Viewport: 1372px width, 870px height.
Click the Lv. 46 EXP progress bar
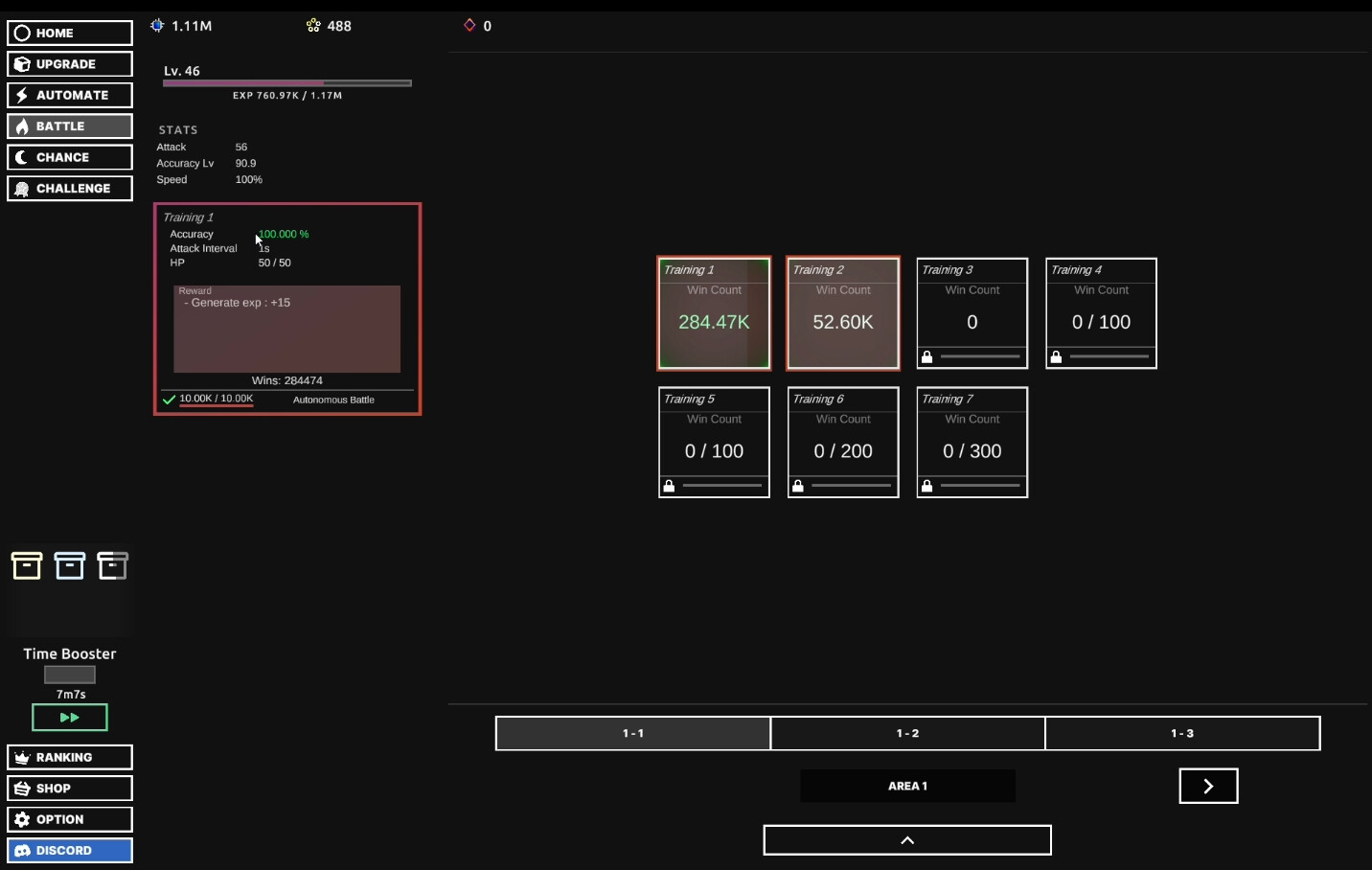286,83
